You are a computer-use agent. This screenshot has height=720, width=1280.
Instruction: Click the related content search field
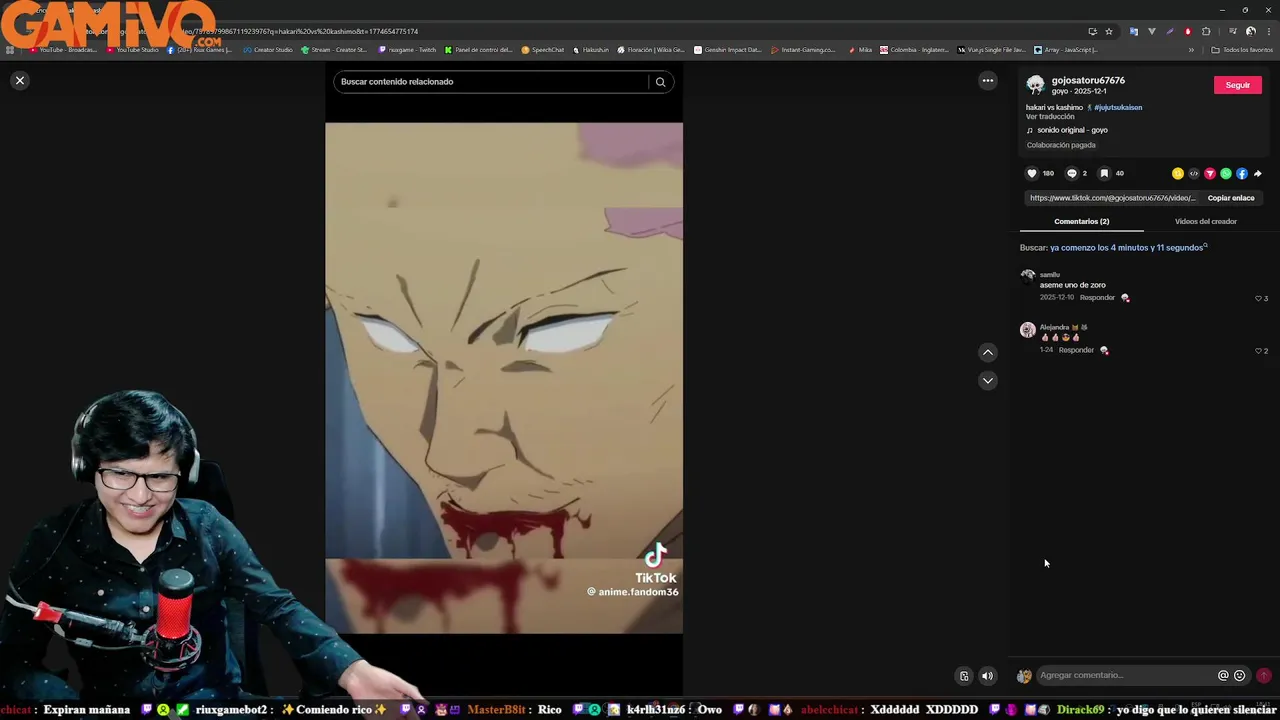click(491, 82)
